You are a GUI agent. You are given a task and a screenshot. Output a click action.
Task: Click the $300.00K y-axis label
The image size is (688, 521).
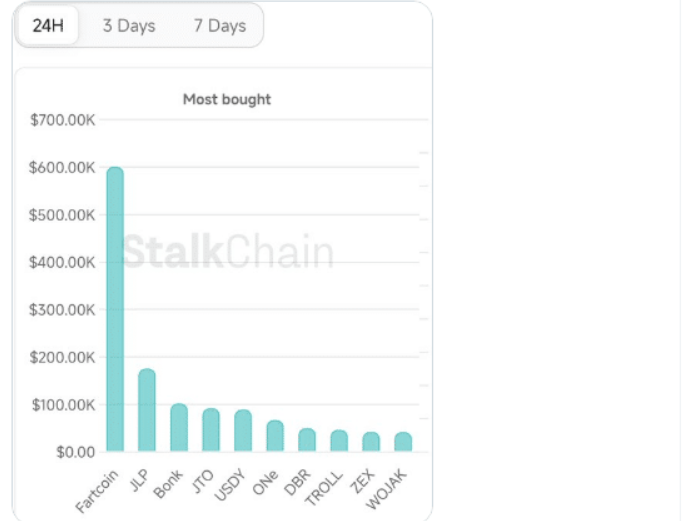tap(62, 310)
